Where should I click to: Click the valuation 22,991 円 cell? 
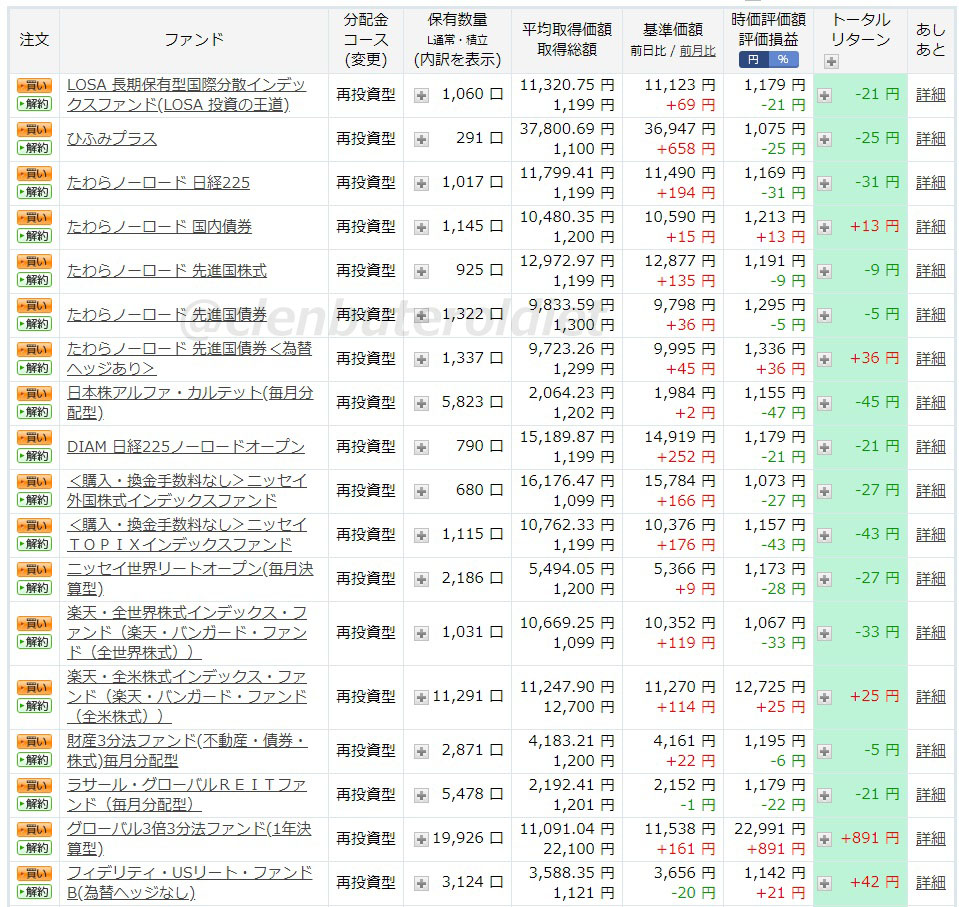coord(769,829)
